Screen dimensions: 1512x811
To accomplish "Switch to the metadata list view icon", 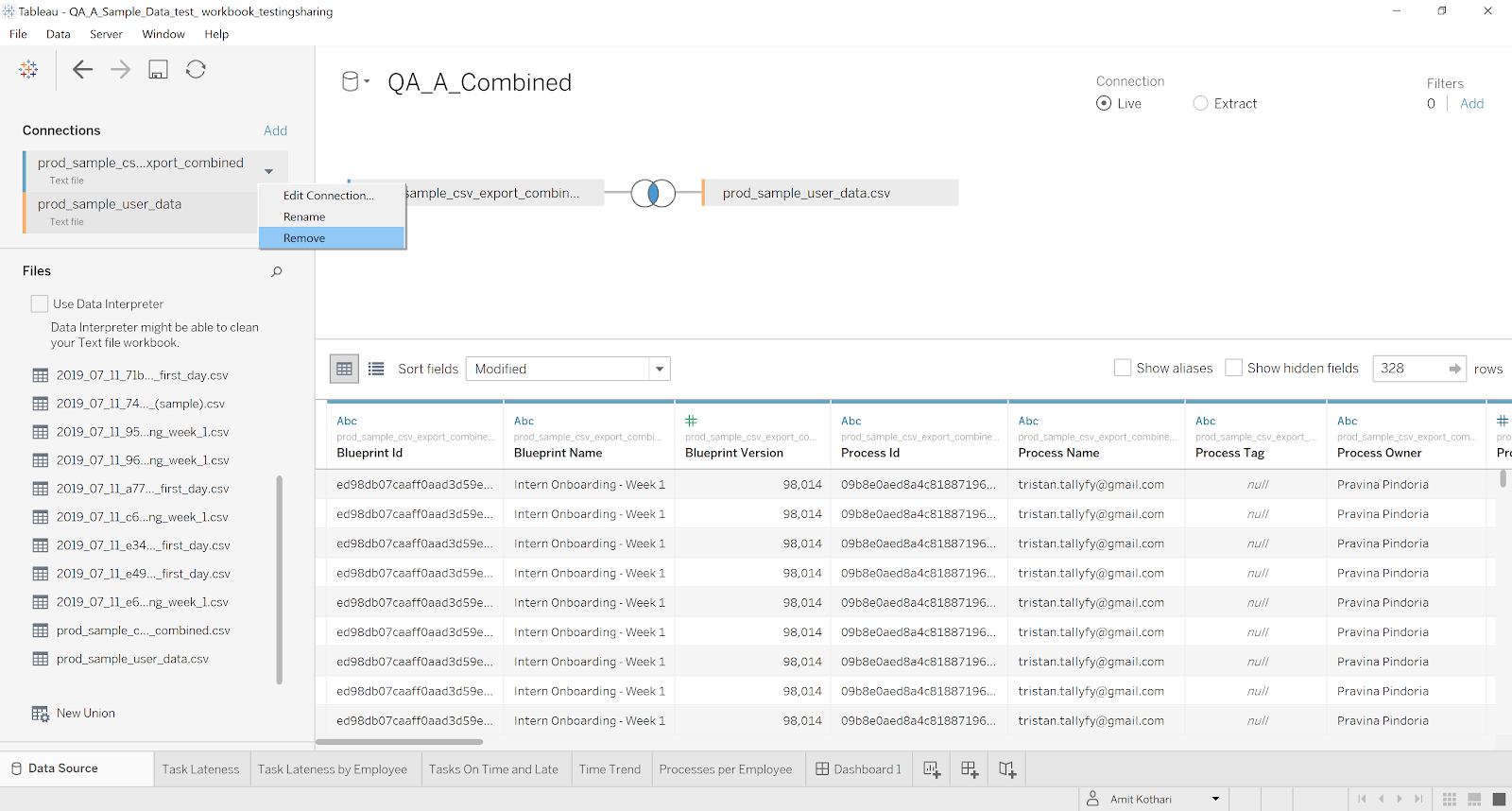I will coord(376,369).
